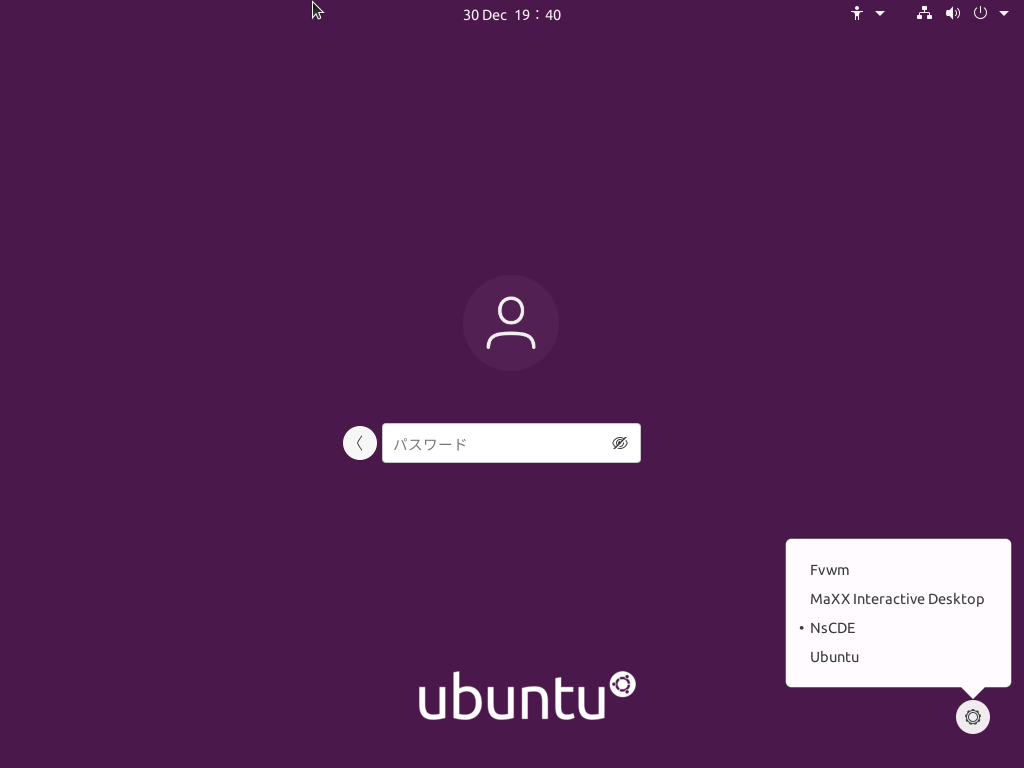Select the Ubuntu session
Screen dimensions: 1024x768
point(898,657)
